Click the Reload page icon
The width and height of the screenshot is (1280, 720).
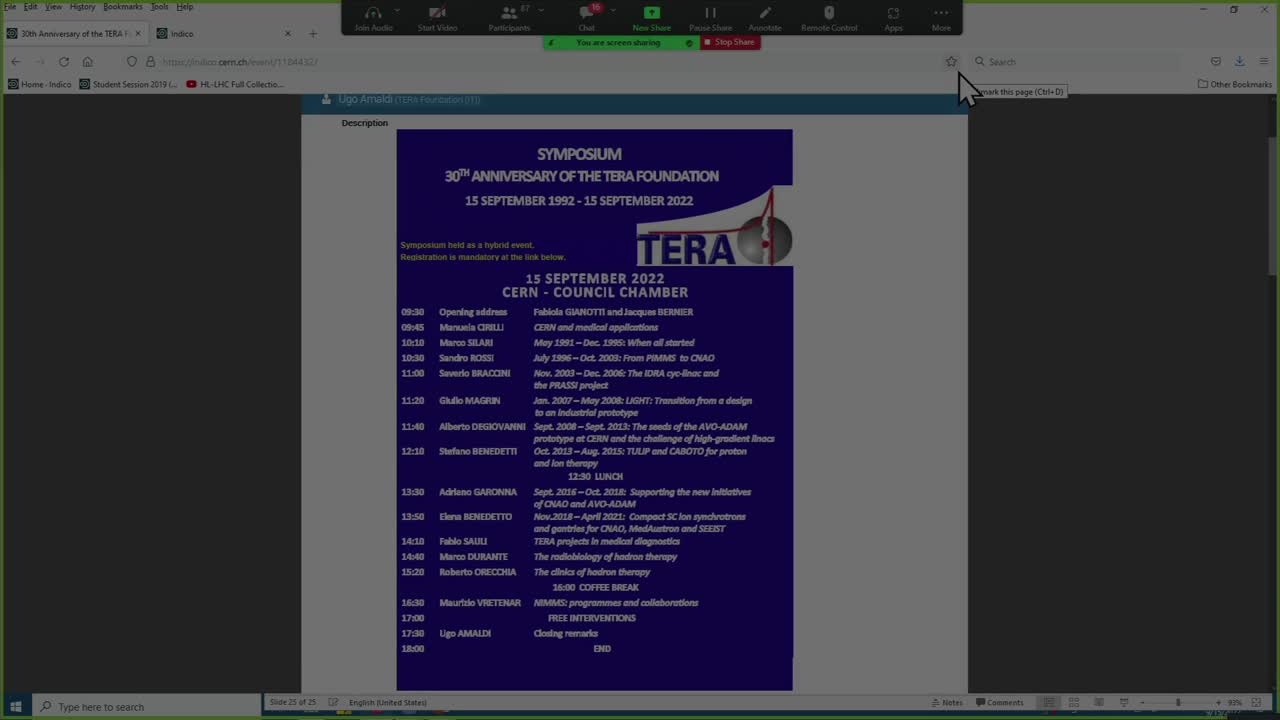pyautogui.click(x=63, y=62)
